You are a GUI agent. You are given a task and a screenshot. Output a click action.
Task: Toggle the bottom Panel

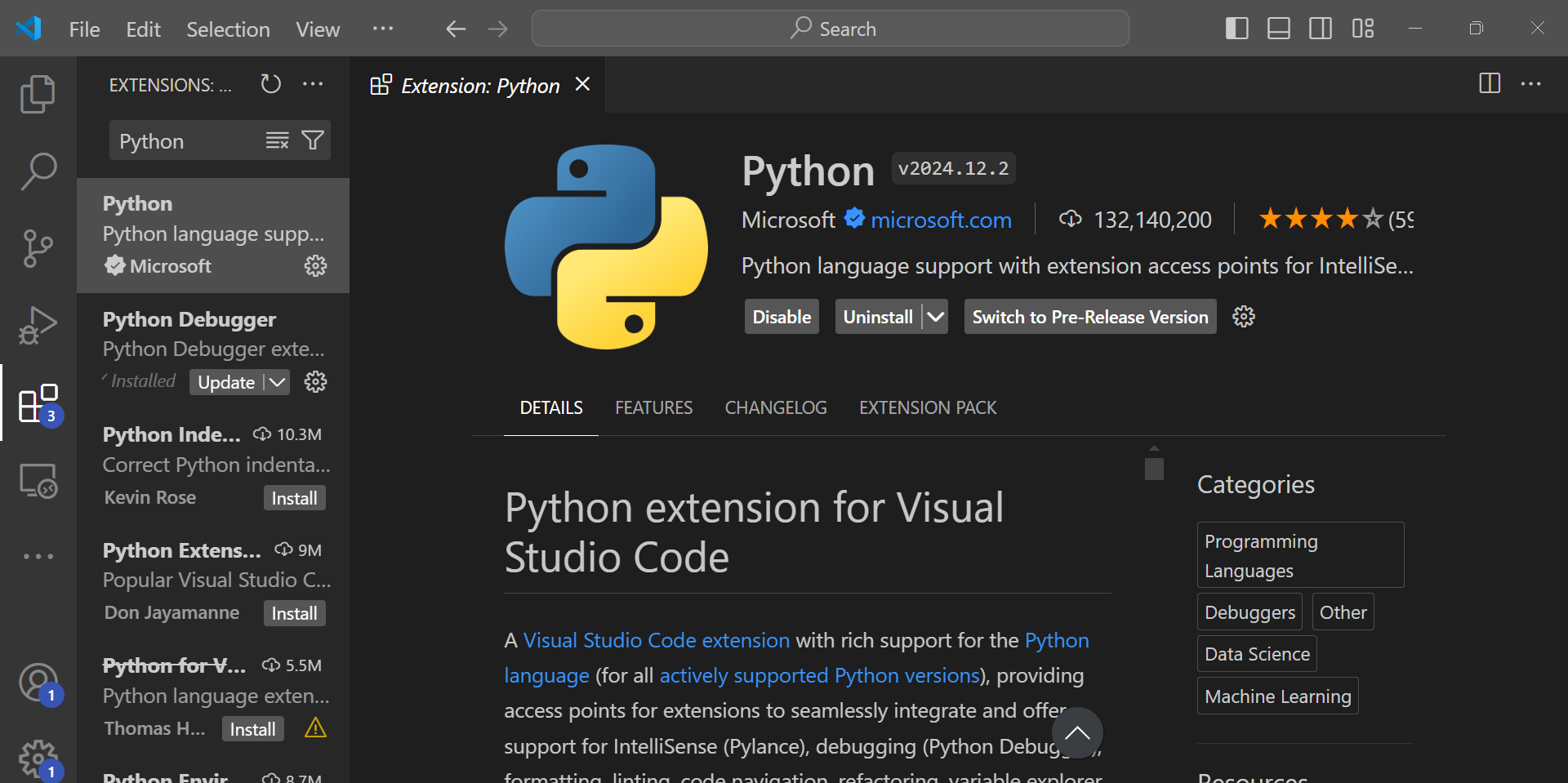pos(1278,28)
